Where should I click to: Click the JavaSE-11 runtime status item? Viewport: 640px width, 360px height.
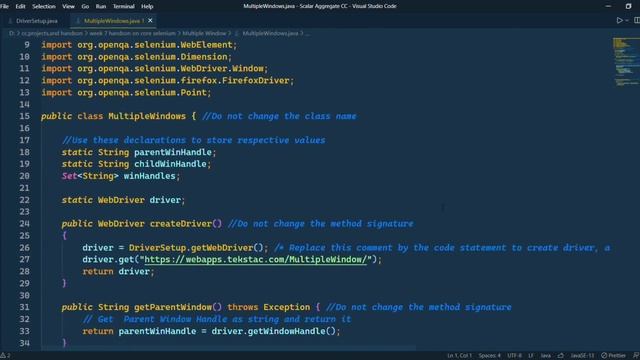tap(582, 356)
